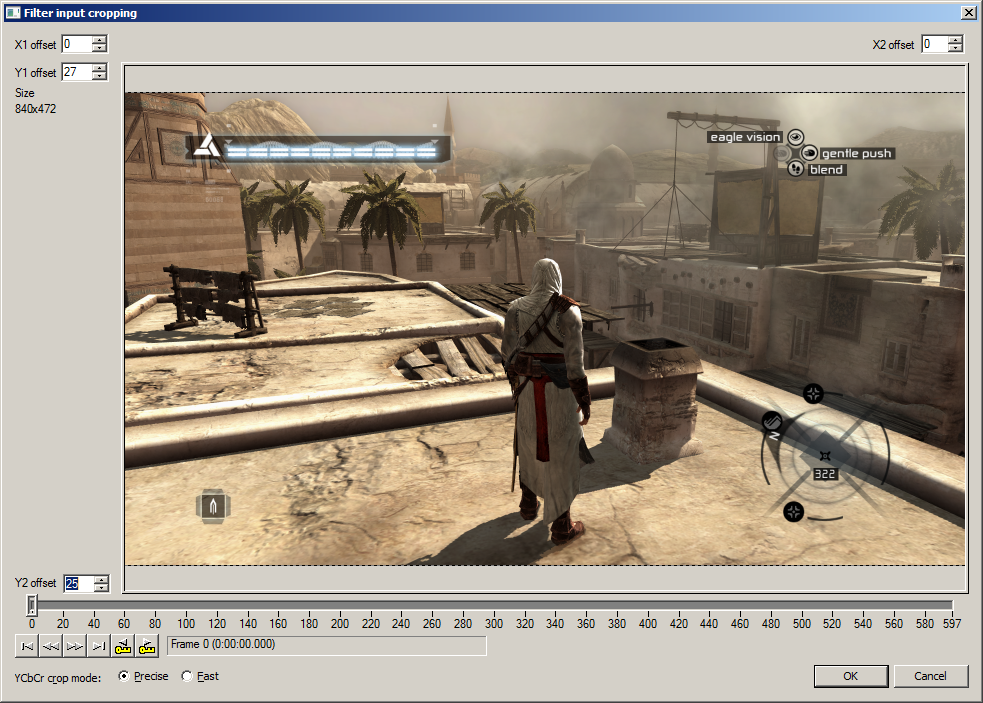Screen dimensions: 983x703
Task: Decrease the Y2 offset with the down arrow
Action: tap(102, 588)
